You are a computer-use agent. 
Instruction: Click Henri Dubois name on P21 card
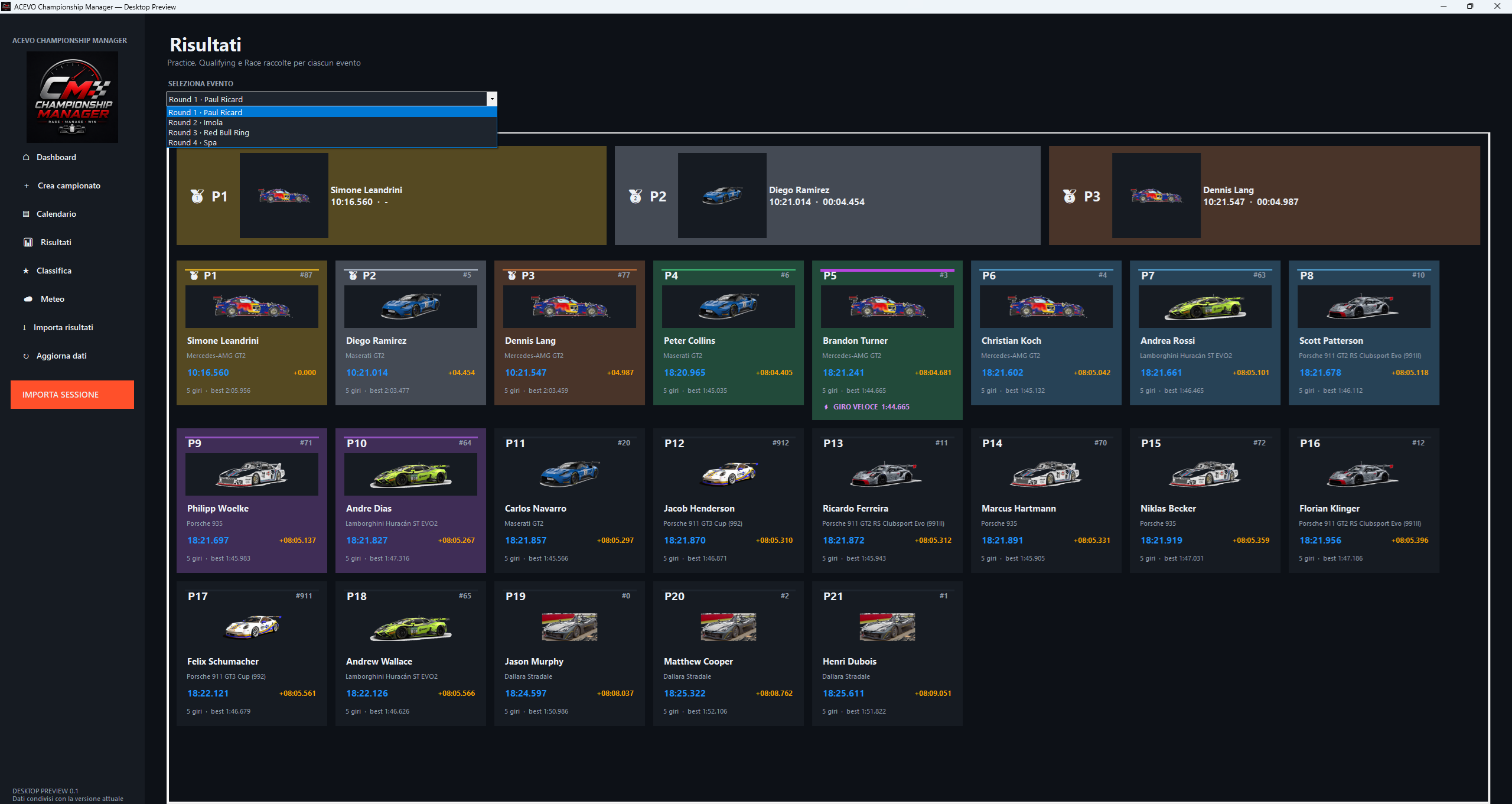[849, 662]
